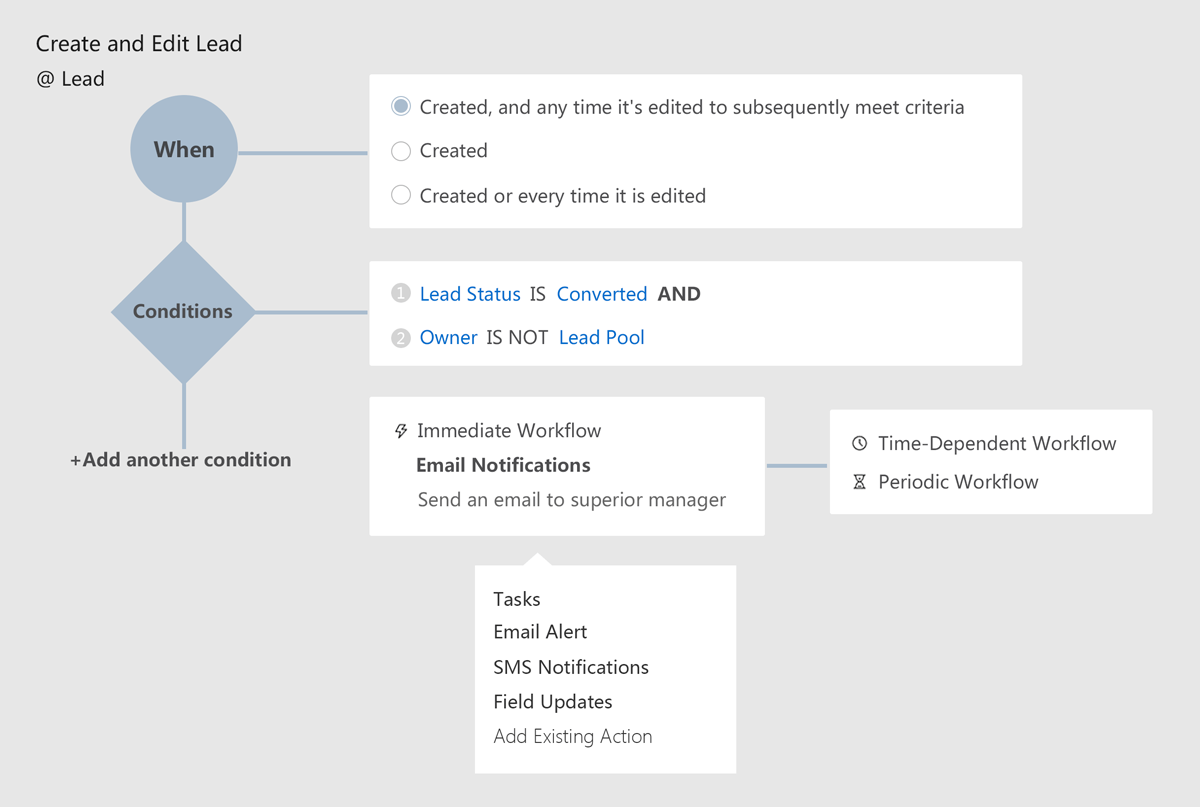Choose 'Created or every time it is edited'
Viewport: 1200px width, 807px height.
pyautogui.click(x=401, y=196)
